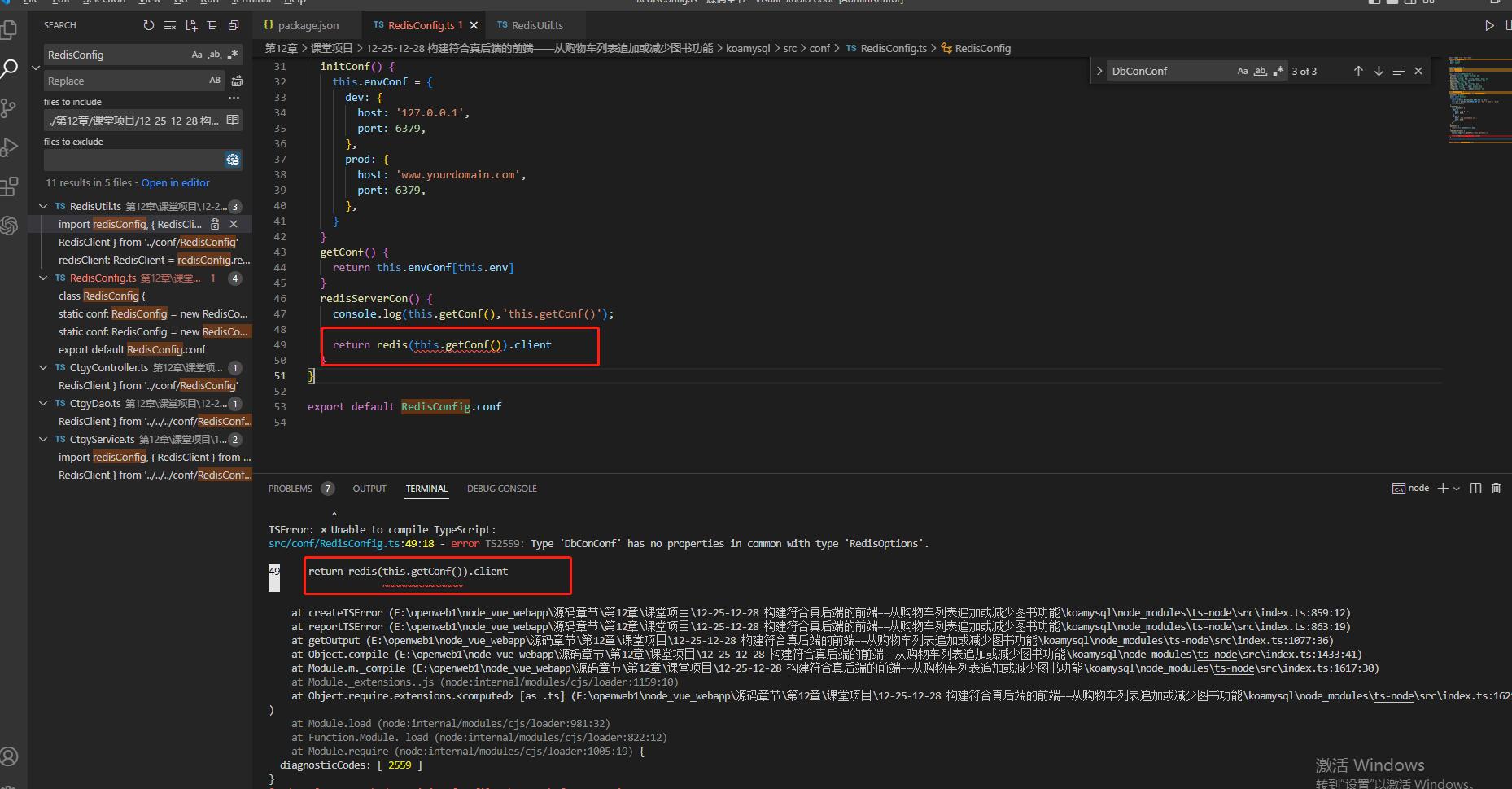The width and height of the screenshot is (1512, 789).
Task: Open a new search editor
Action: (x=191, y=25)
